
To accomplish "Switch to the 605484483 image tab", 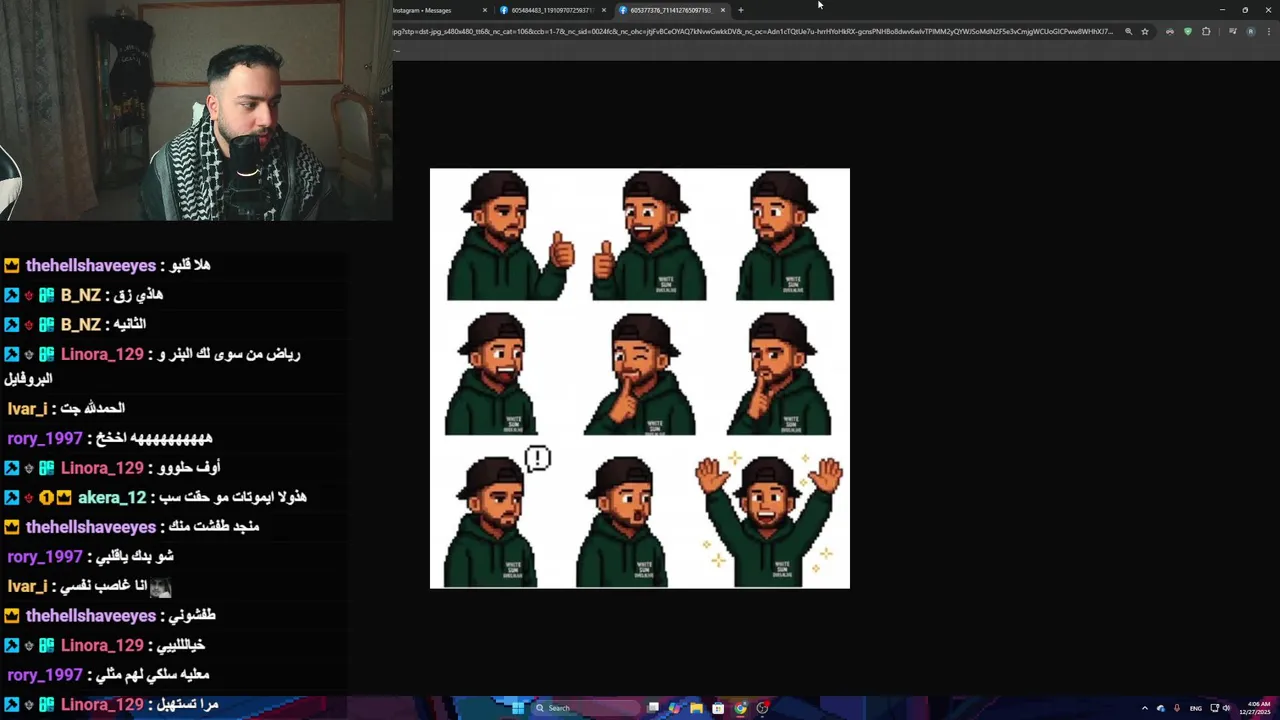I will 552,10.
